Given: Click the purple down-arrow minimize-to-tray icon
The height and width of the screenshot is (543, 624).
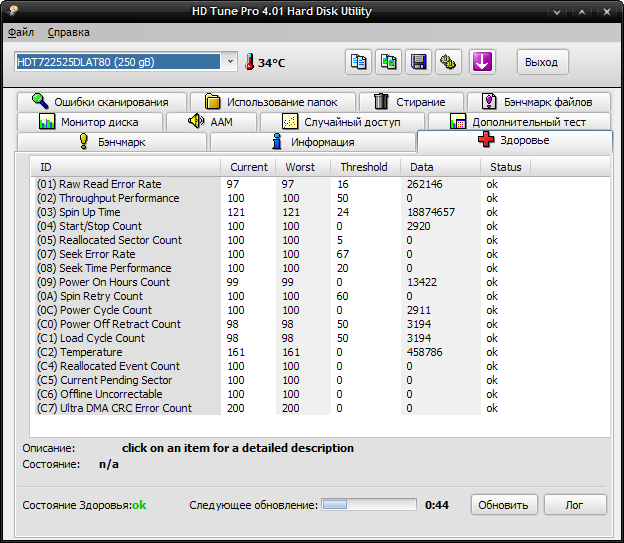Looking at the screenshot, I should pyautogui.click(x=482, y=62).
